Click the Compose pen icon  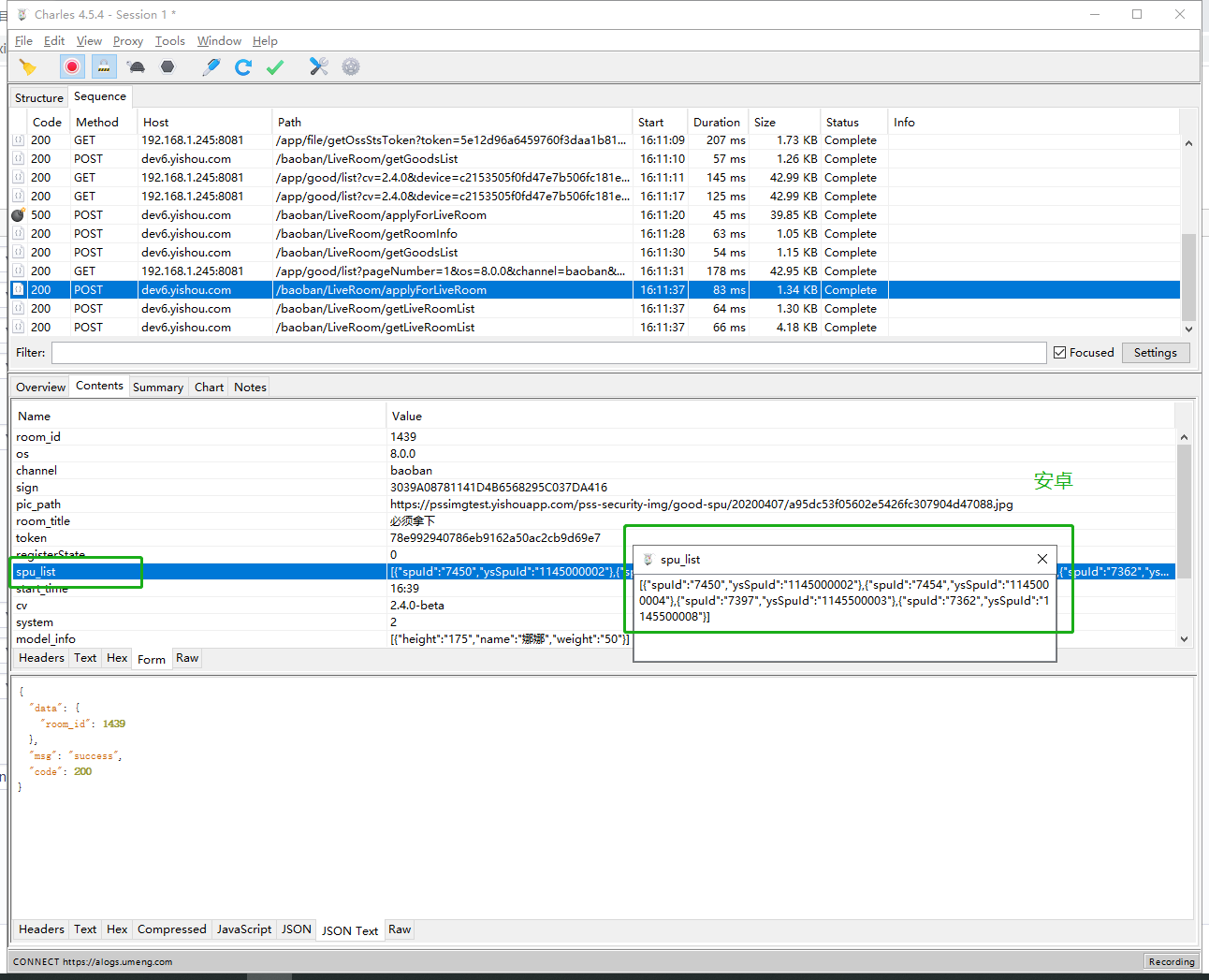point(211,66)
